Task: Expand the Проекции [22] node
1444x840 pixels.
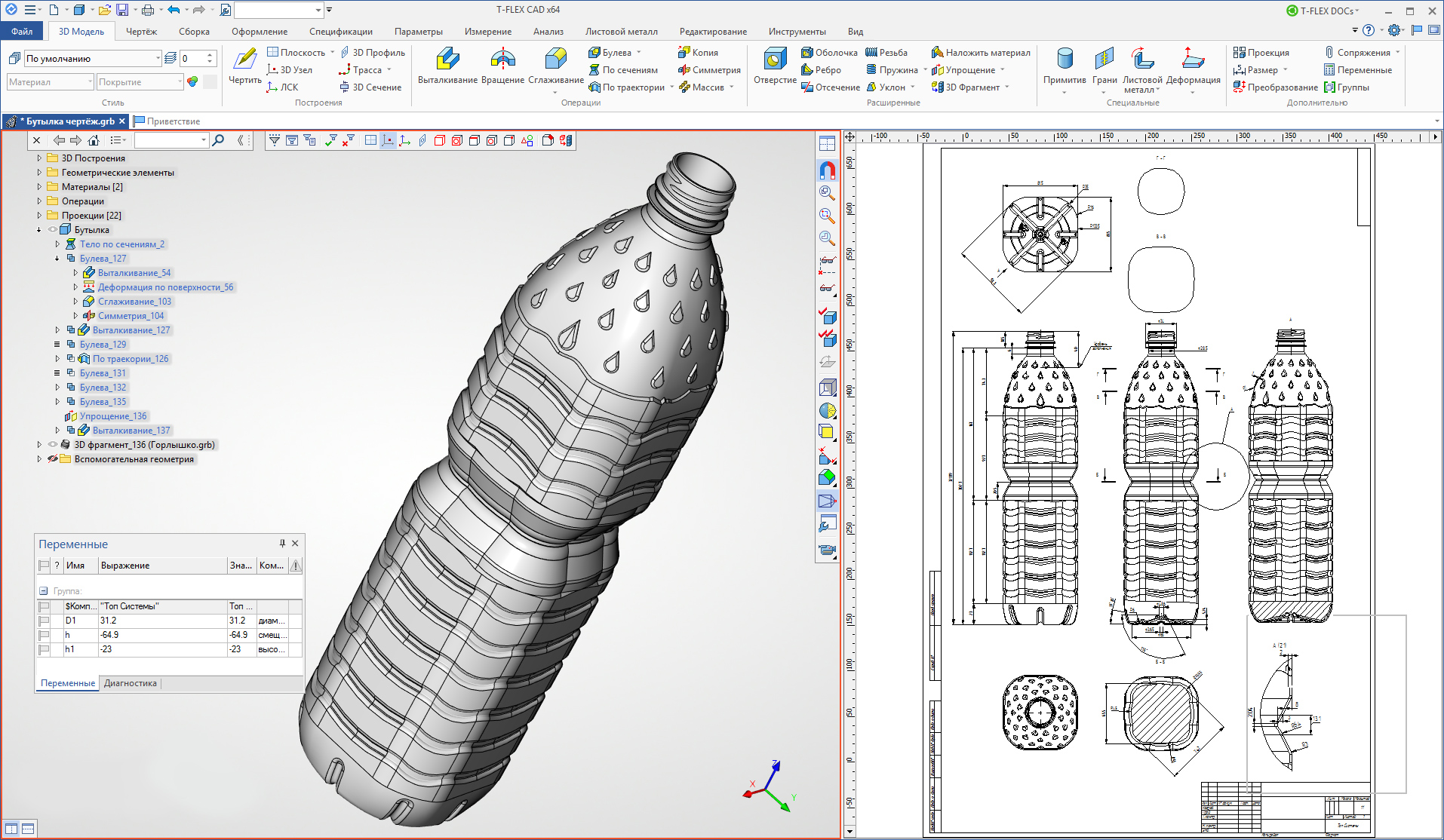Action: tap(39, 216)
